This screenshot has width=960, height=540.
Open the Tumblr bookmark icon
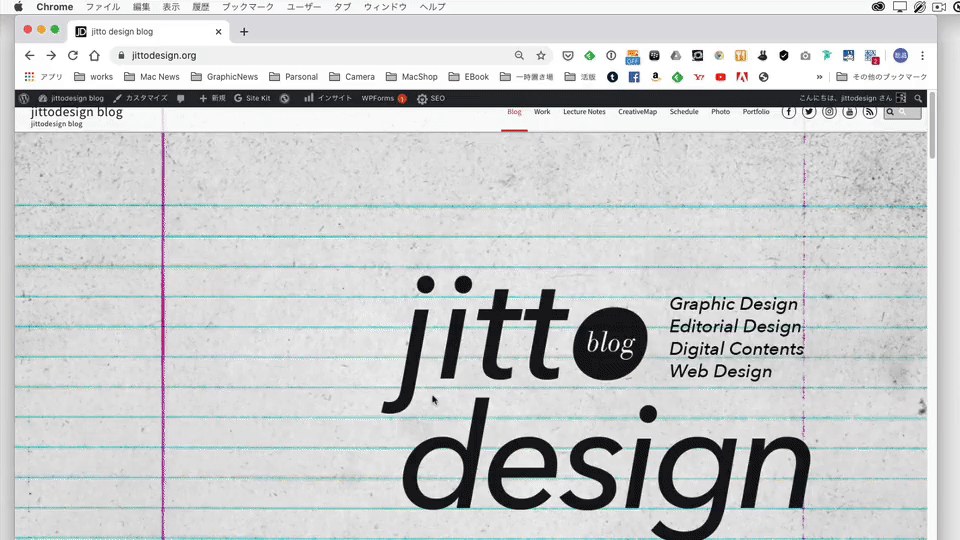tap(612, 77)
